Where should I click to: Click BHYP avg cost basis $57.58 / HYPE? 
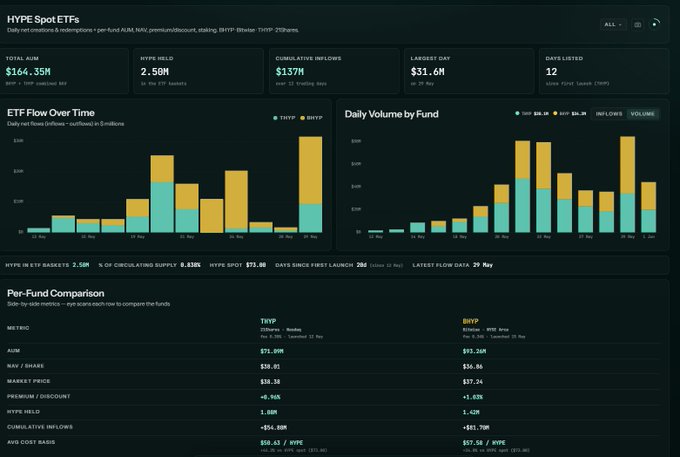click(484, 443)
